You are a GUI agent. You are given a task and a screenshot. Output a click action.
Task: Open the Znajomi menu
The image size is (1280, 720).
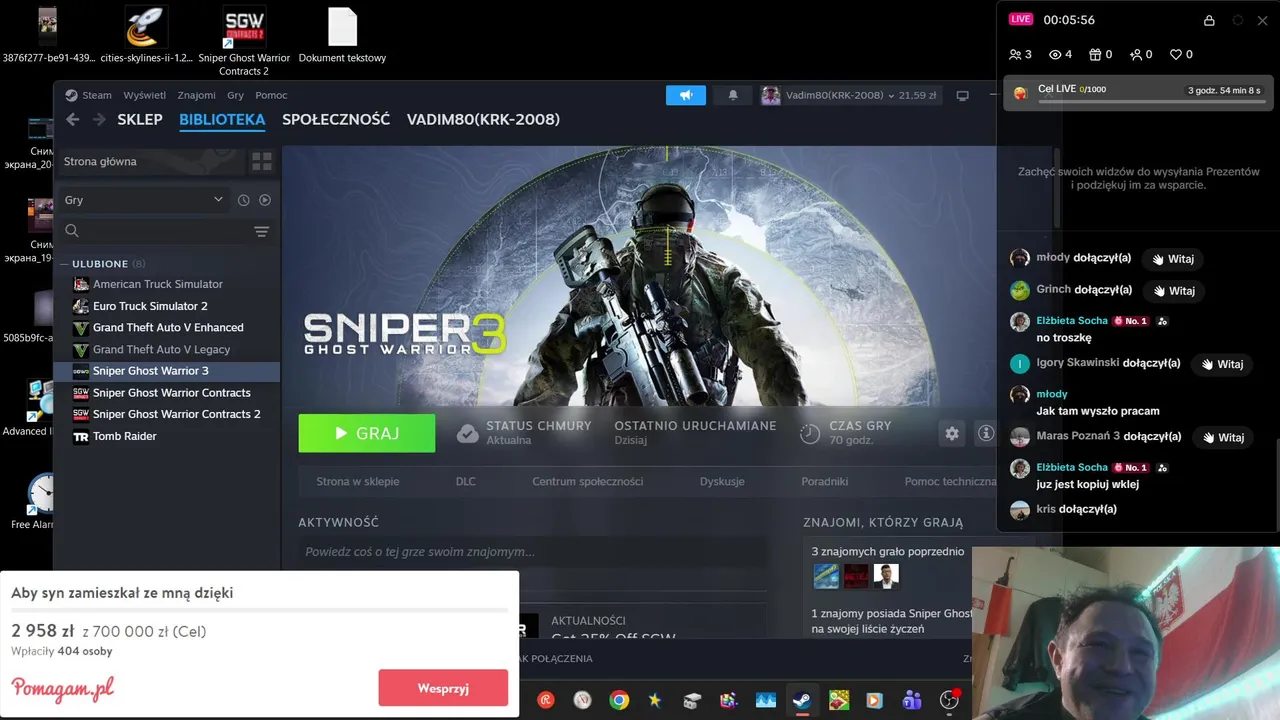[196, 95]
